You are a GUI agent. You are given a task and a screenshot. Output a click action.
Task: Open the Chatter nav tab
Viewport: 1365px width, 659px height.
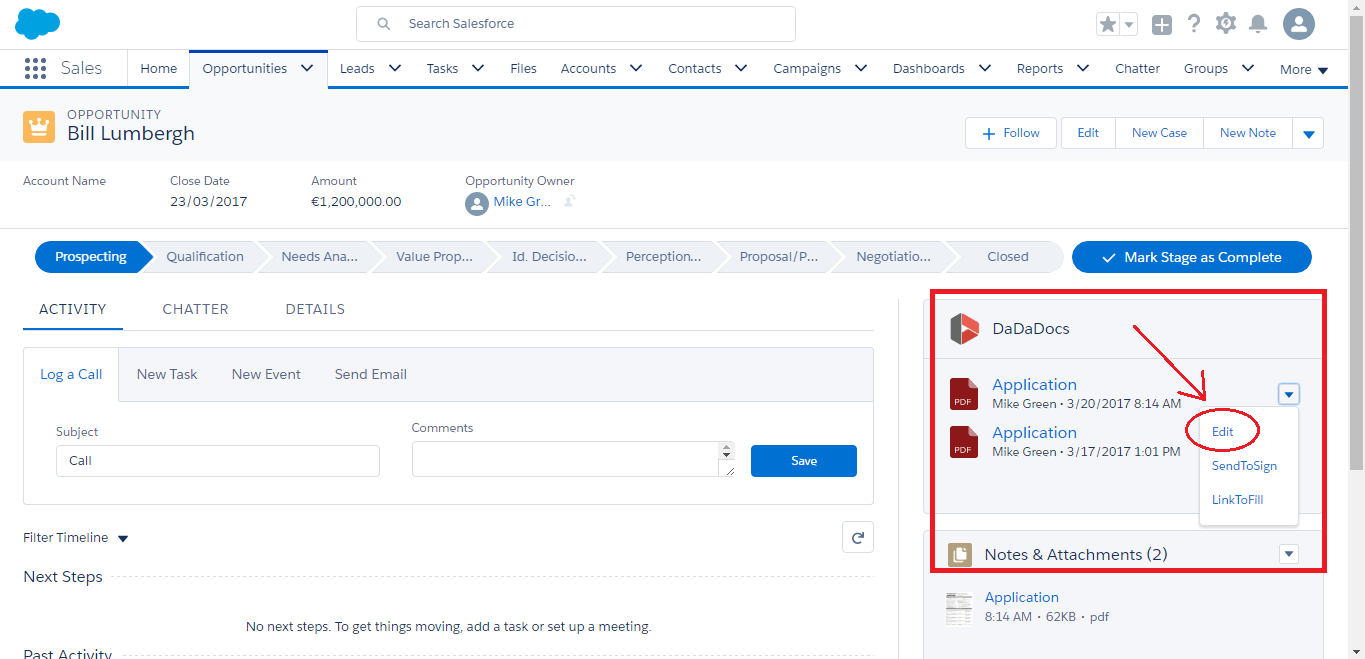pyautogui.click(x=1138, y=69)
